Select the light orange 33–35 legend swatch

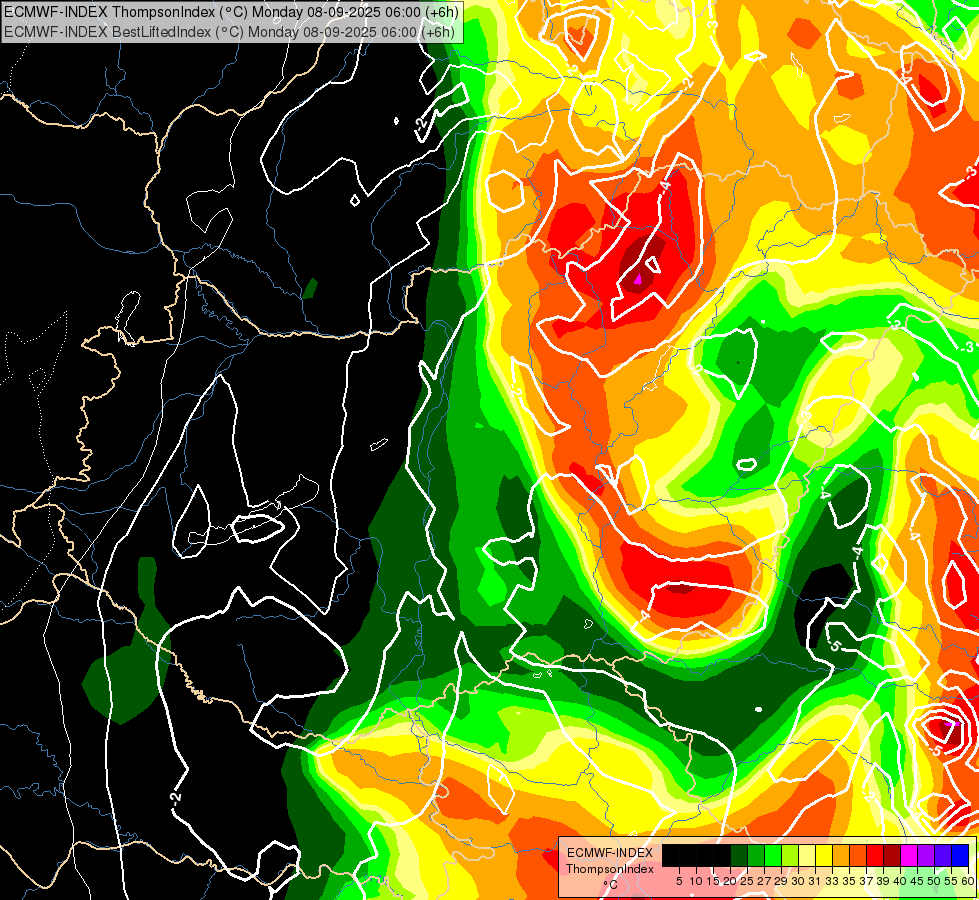840,855
